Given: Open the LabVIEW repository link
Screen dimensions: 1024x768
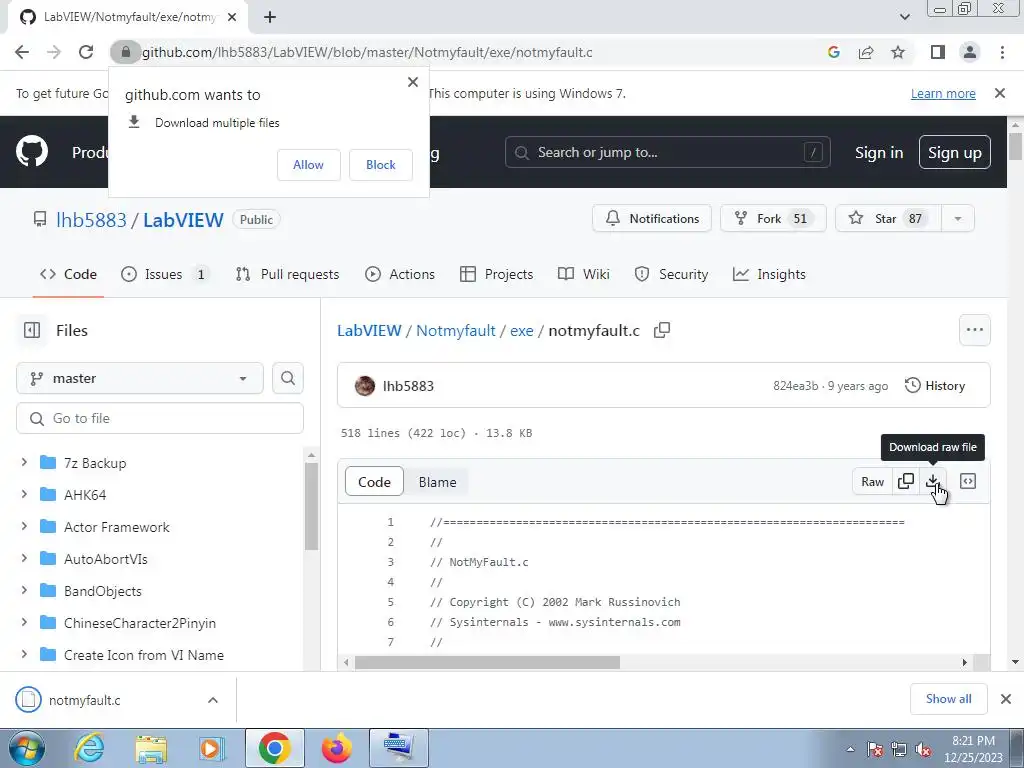Looking at the screenshot, I should (184, 219).
